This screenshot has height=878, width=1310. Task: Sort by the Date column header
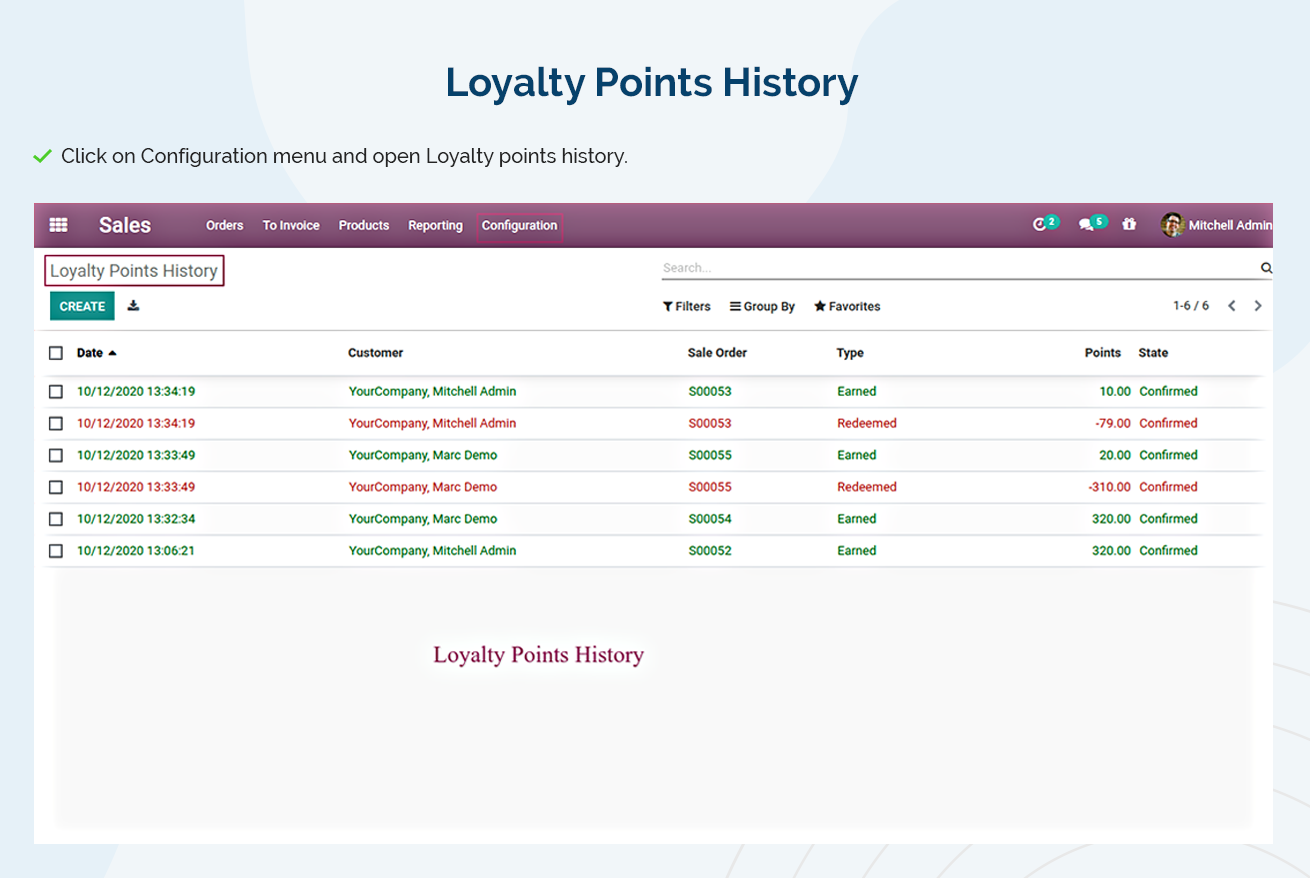pyautogui.click(x=96, y=353)
